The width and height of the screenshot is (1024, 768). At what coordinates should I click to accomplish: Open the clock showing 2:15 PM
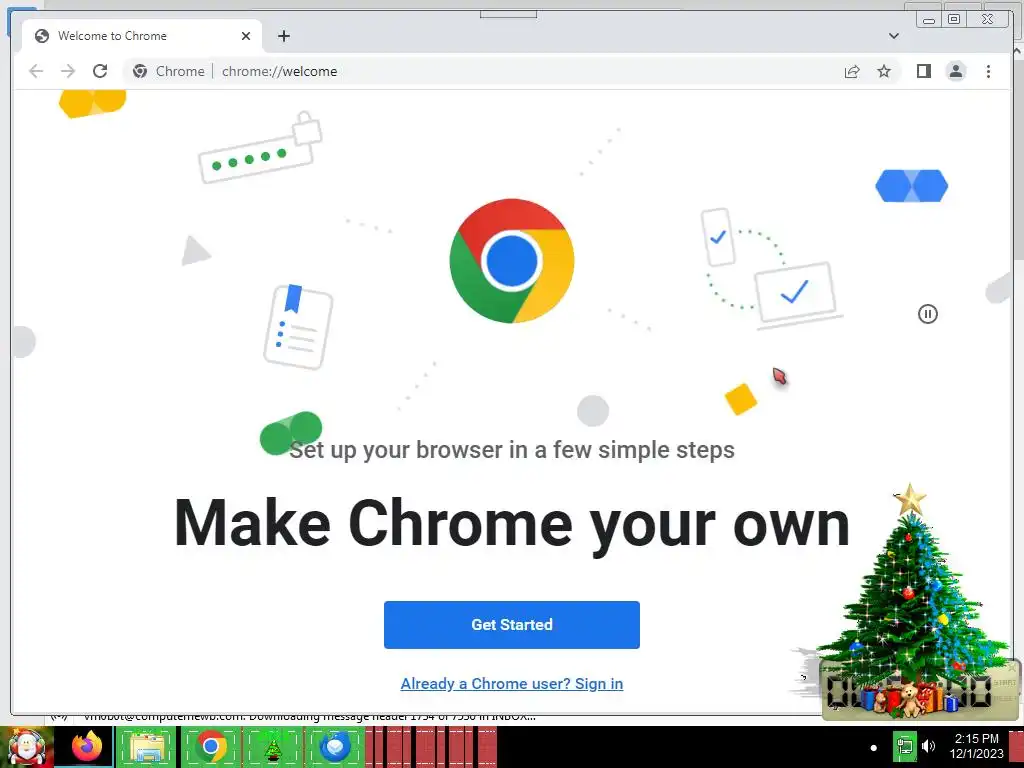[976, 746]
